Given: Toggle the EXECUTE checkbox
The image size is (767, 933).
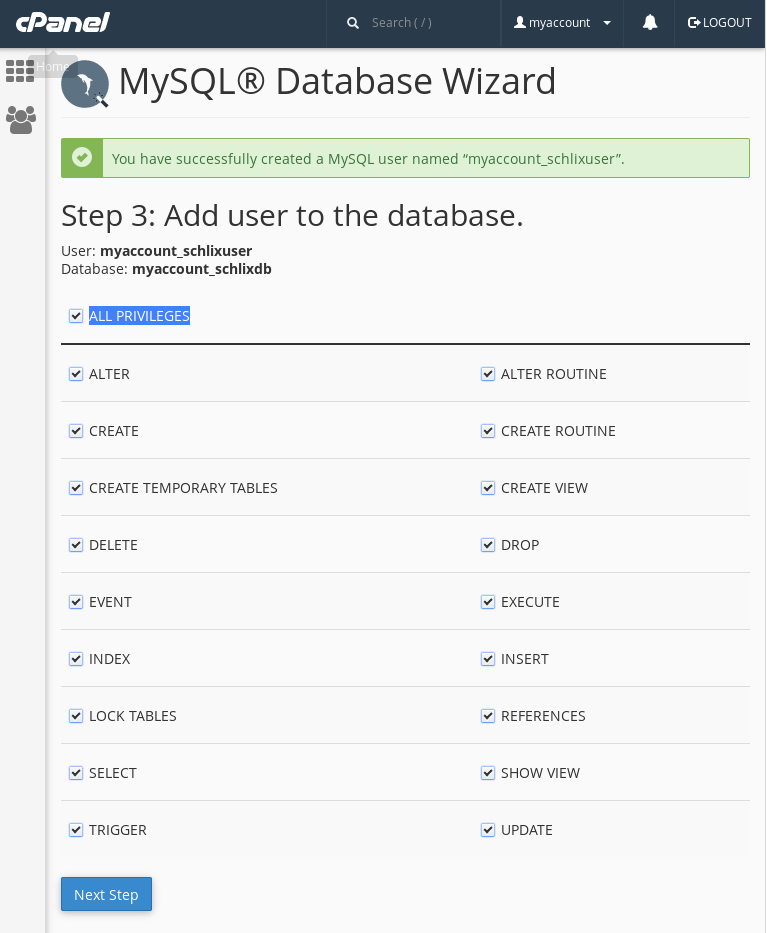Looking at the screenshot, I should 488,602.
